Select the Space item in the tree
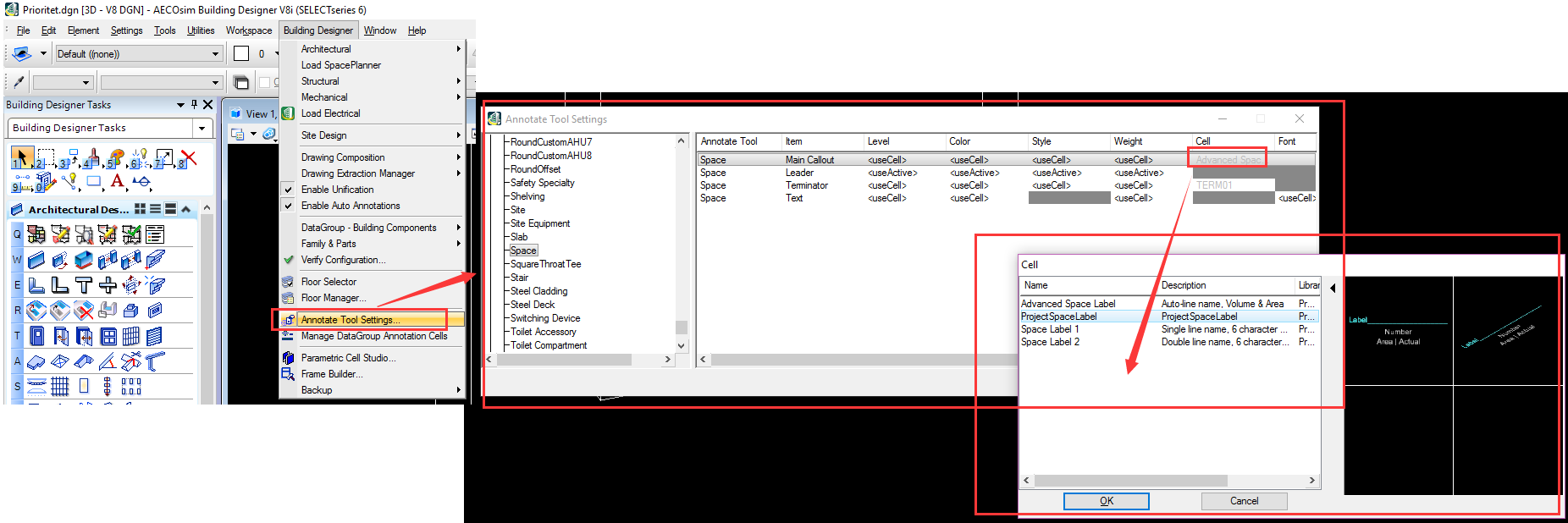The width and height of the screenshot is (1568, 523). 523,250
